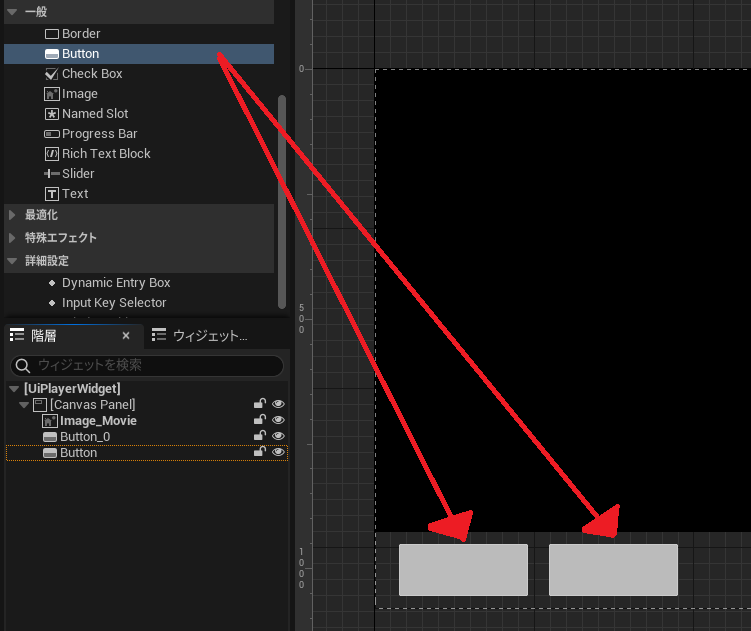Click the 詳細設定 category label
Screen dimensions: 751x631
point(46,261)
